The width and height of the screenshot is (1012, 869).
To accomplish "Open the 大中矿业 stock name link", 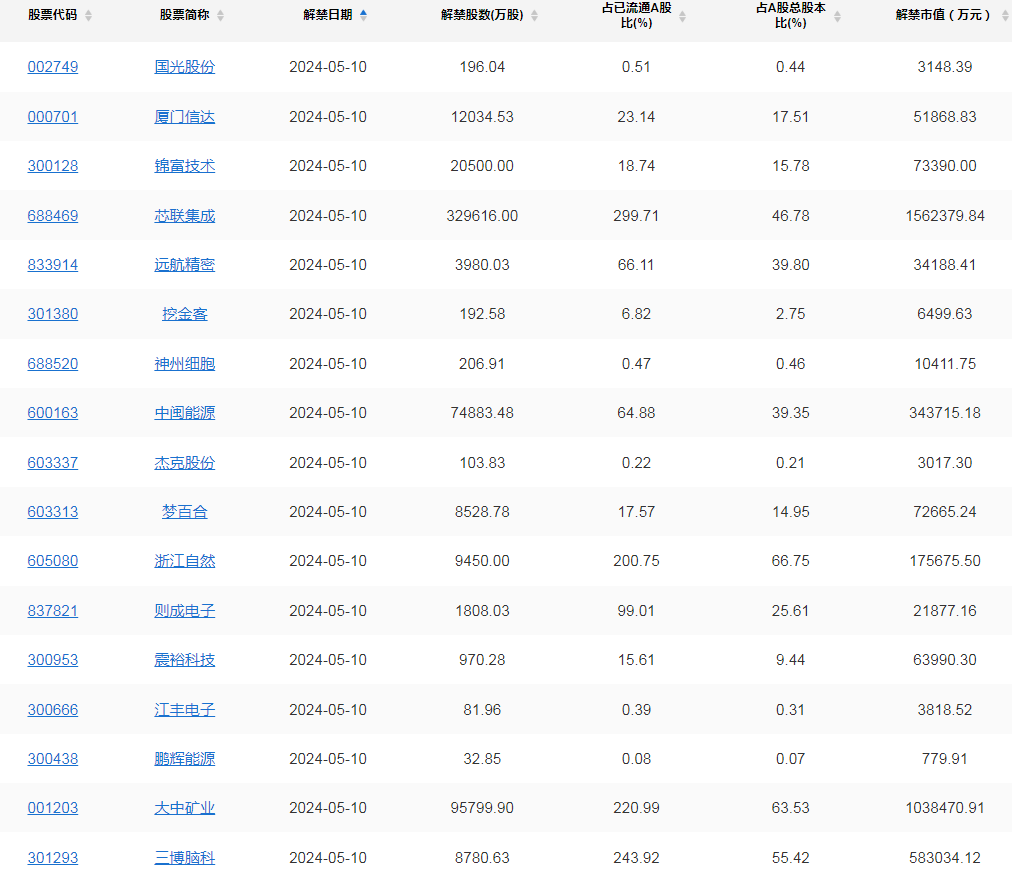I will [x=185, y=808].
